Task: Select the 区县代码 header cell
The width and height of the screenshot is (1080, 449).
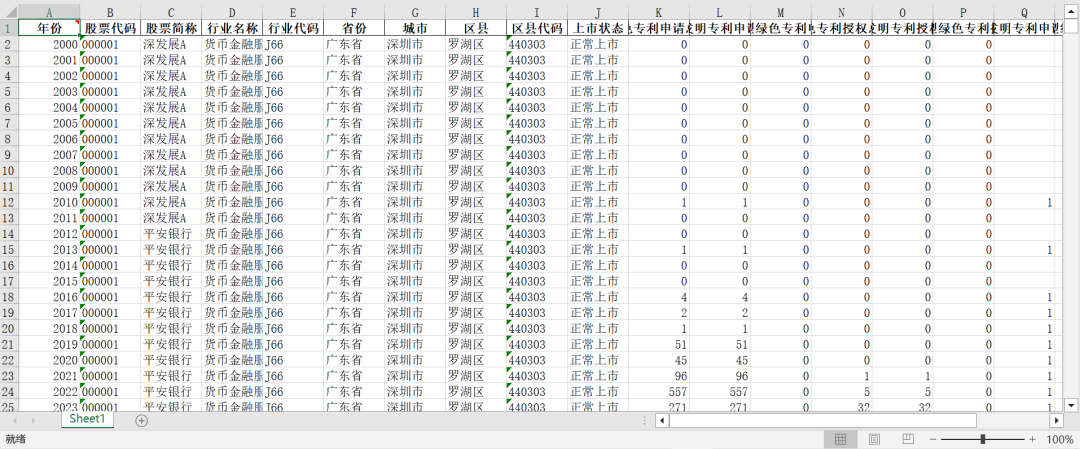Action: [537, 28]
